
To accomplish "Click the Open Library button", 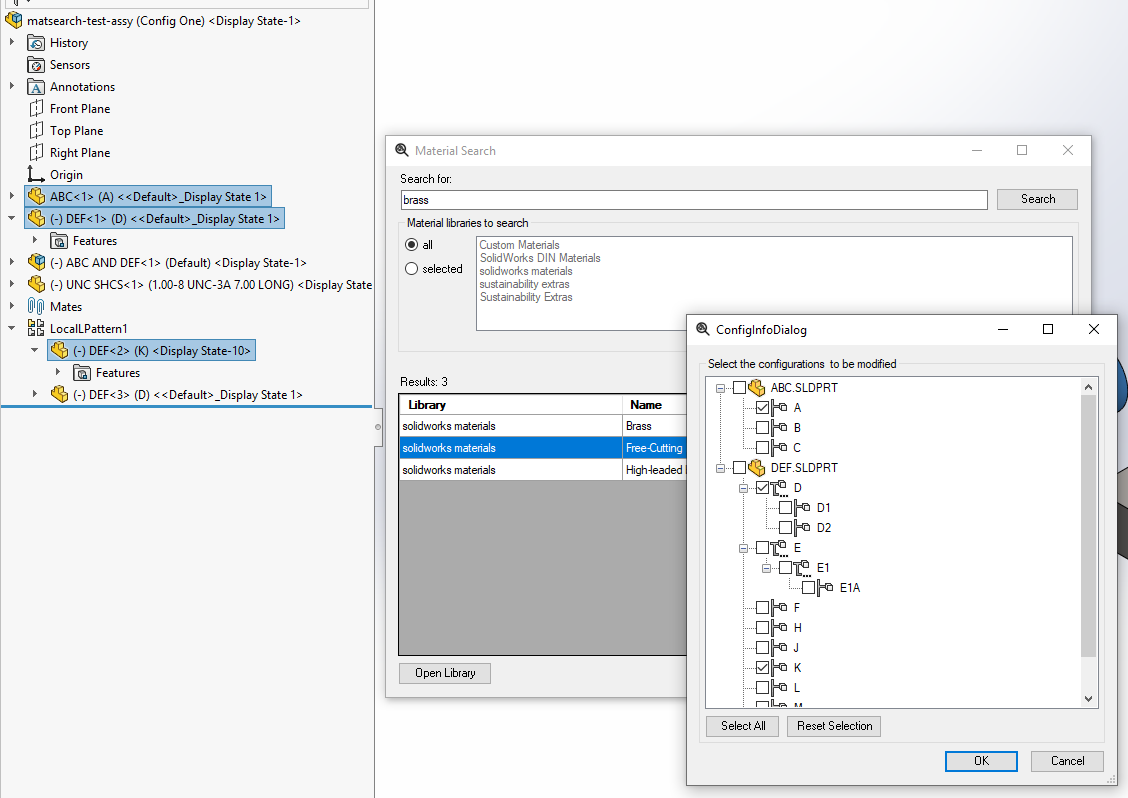I will click(445, 674).
